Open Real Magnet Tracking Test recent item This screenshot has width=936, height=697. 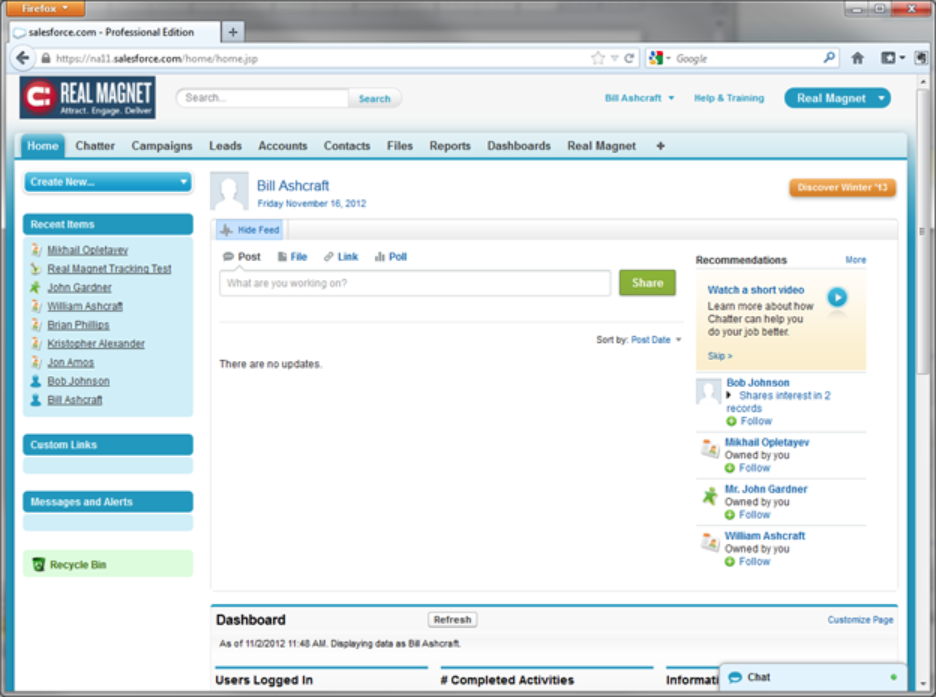click(x=109, y=269)
